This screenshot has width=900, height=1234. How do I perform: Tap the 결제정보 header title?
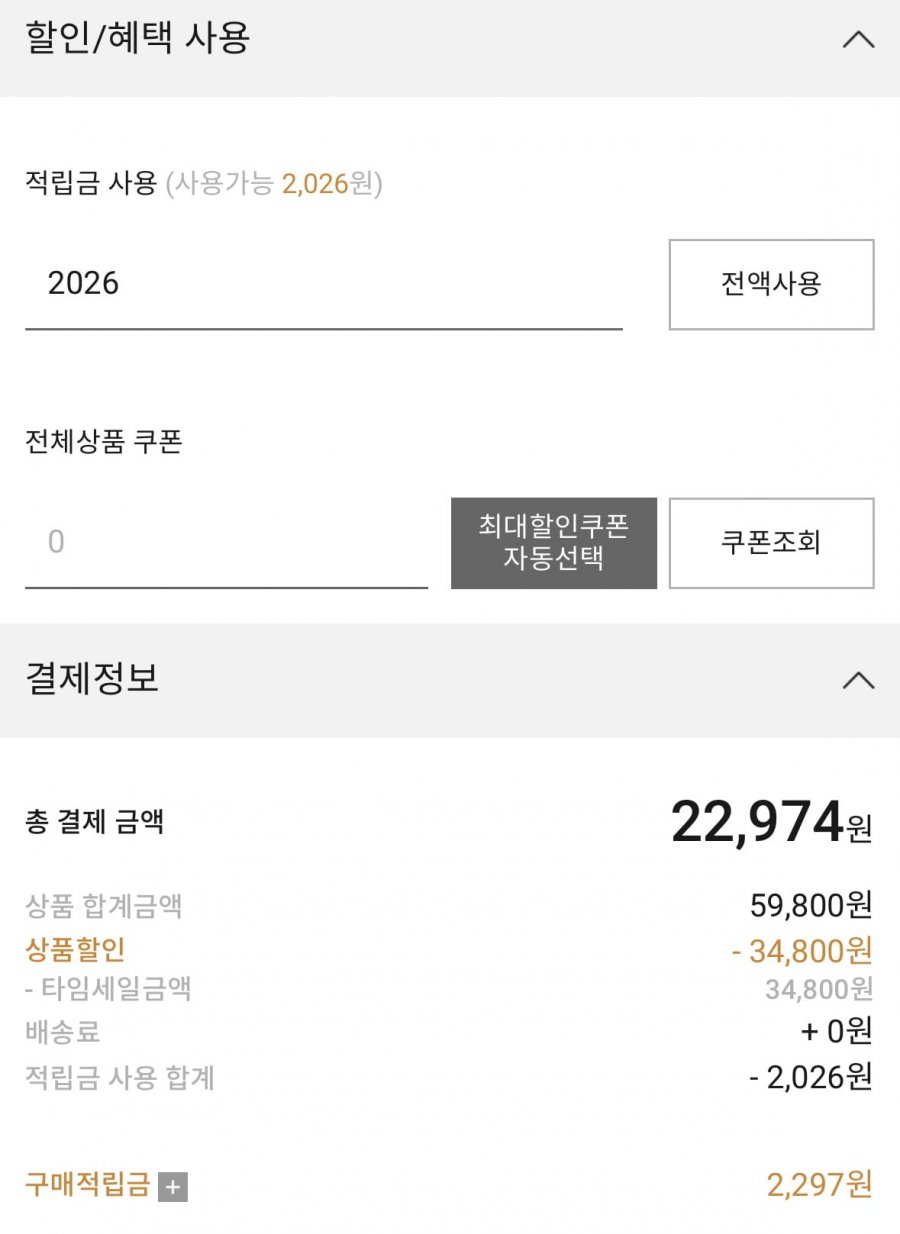(x=92, y=678)
